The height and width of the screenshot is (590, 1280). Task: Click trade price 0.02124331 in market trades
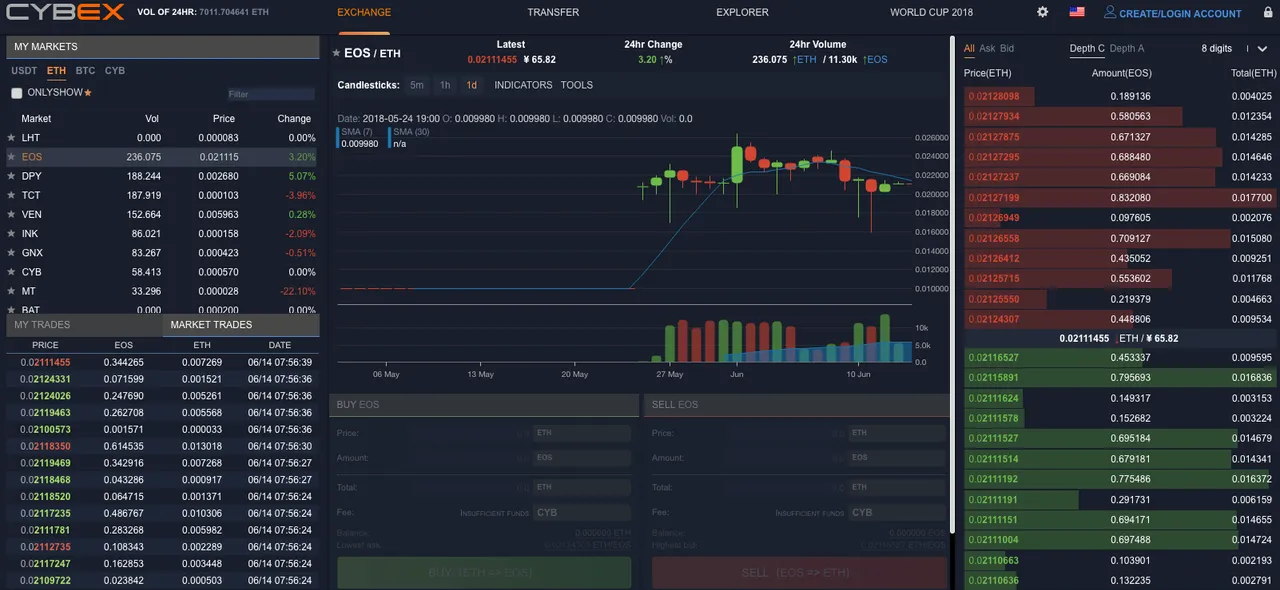pyautogui.click(x=45, y=379)
